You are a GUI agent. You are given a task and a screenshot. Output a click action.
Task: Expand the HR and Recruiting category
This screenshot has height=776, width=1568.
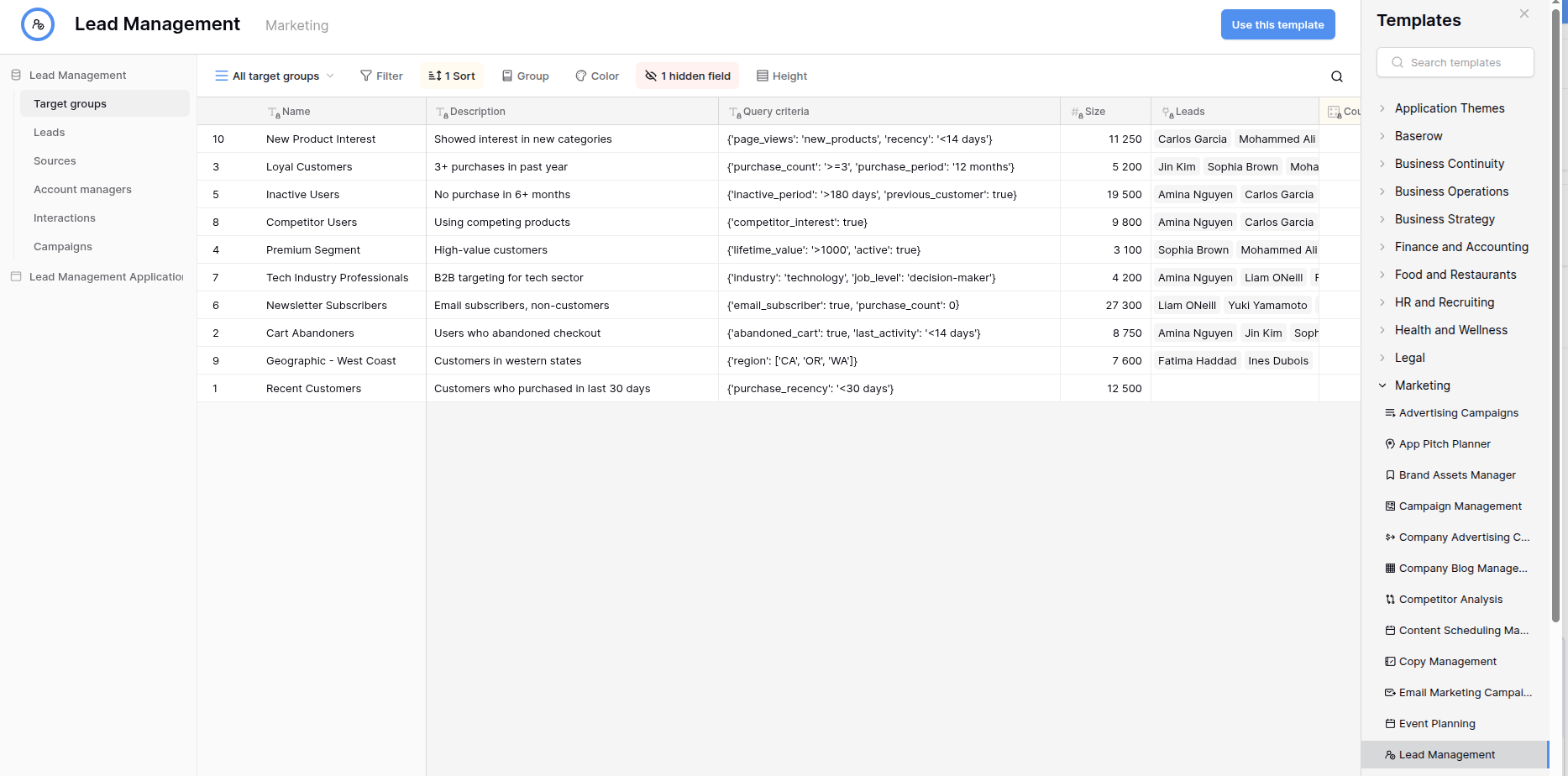tap(1444, 302)
